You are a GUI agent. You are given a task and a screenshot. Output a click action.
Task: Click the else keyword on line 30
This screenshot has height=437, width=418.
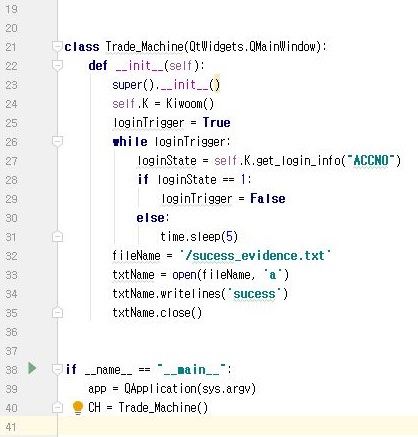tap(150, 218)
